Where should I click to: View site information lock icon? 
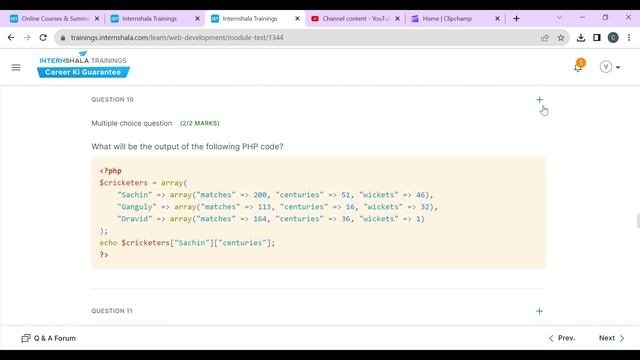63,38
